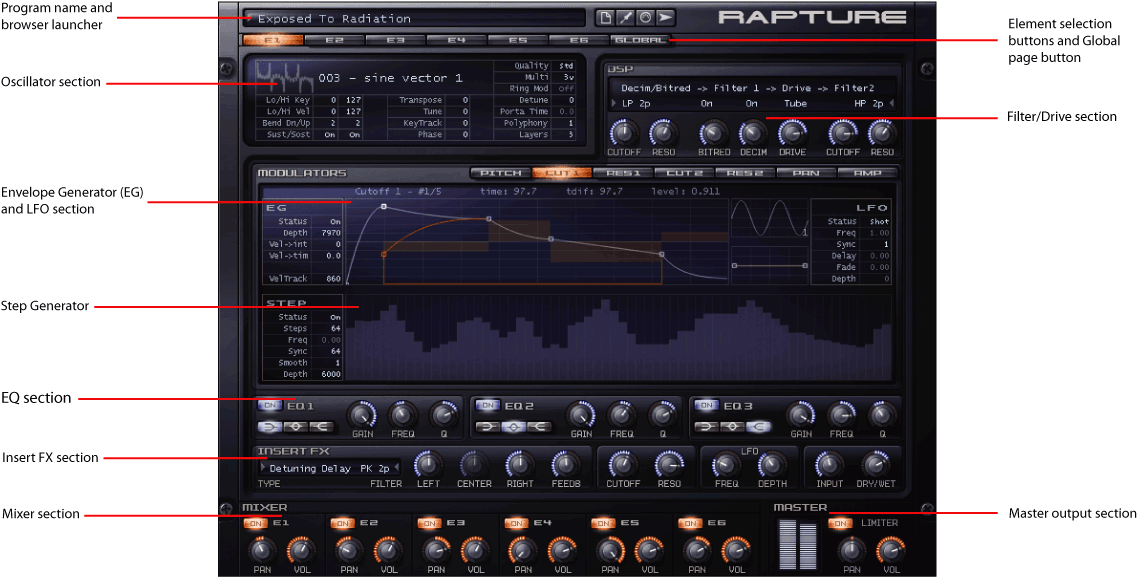
Task: Select the CUT2 modulator button
Action: 684,173
